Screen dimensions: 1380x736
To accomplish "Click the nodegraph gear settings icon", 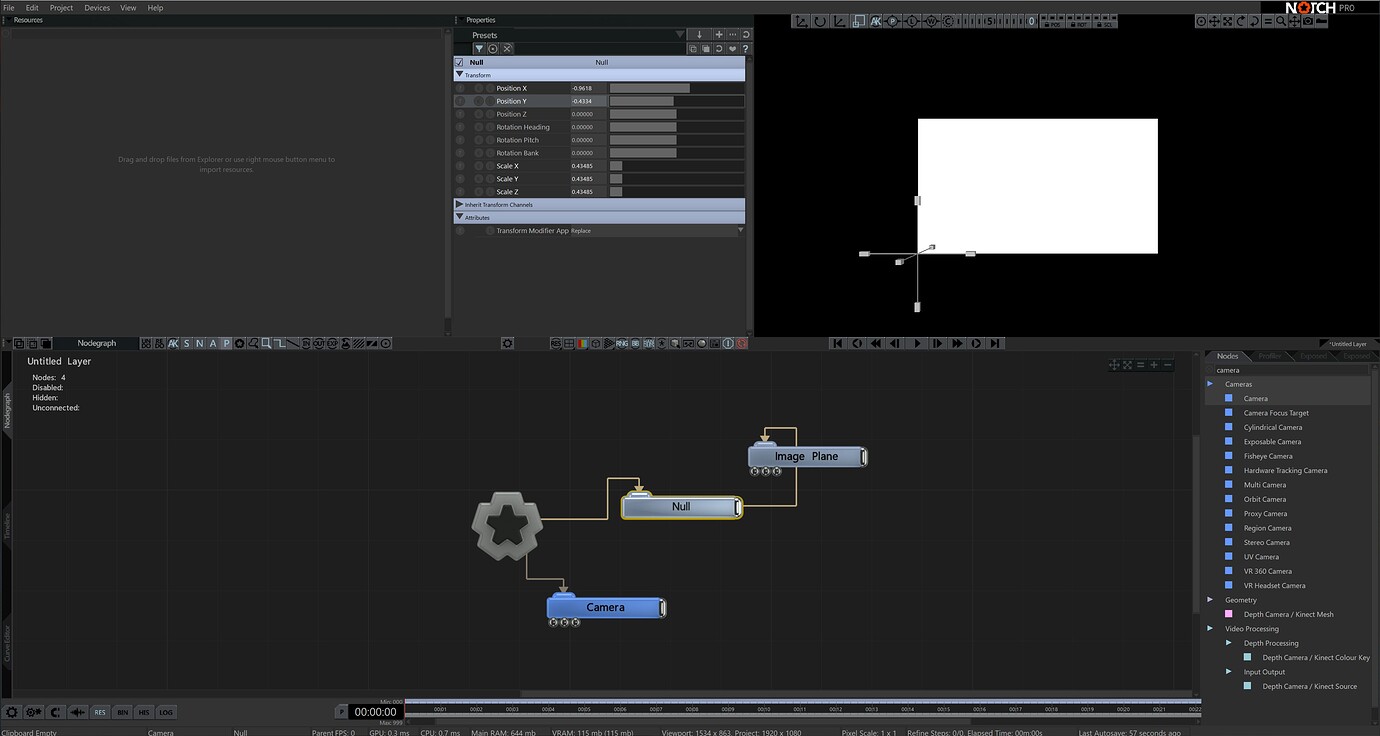I will click(x=507, y=343).
